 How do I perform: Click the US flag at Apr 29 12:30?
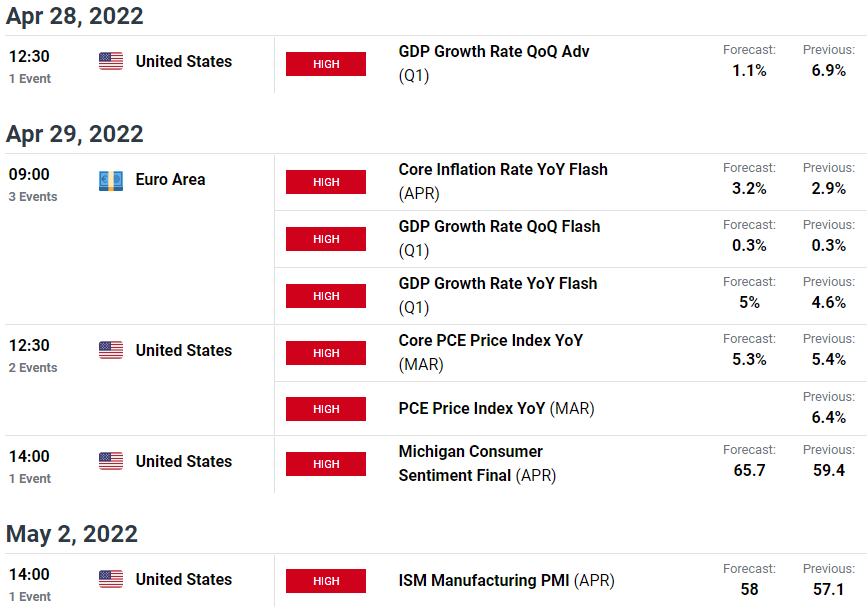tap(111, 350)
